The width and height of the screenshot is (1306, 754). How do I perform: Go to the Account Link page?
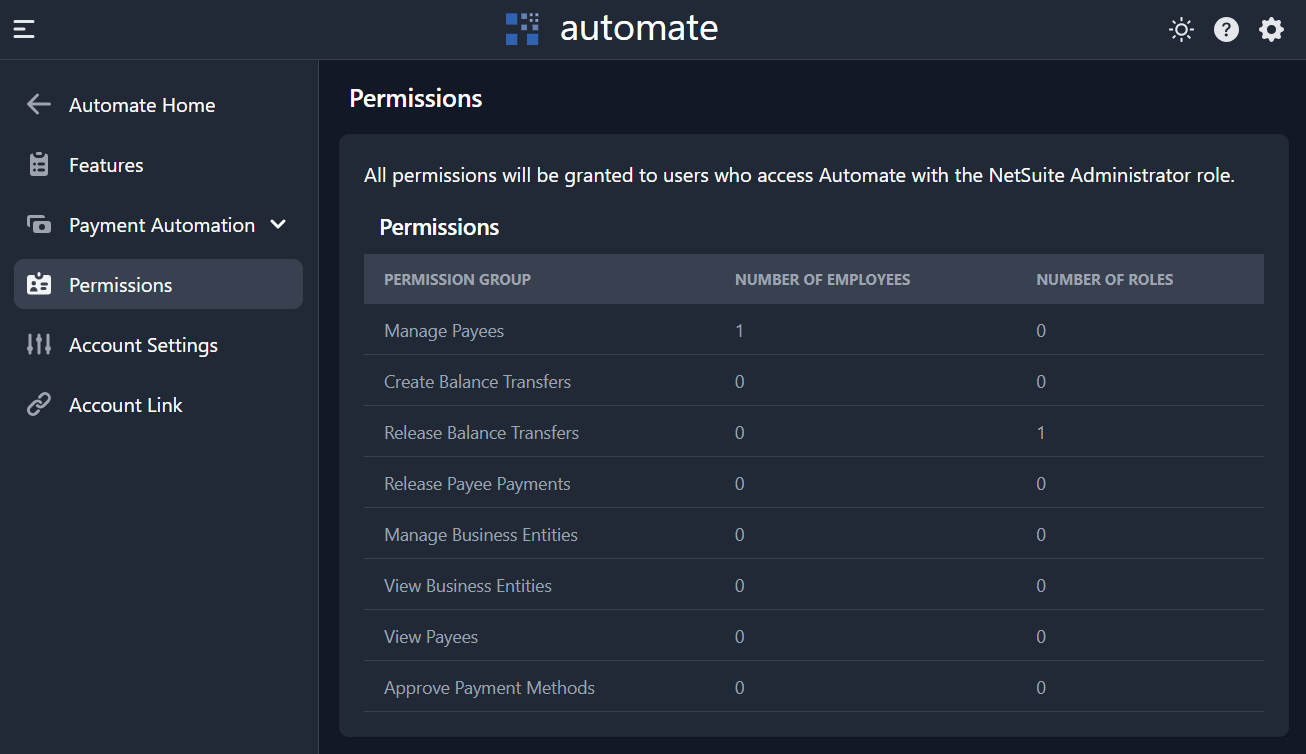coord(126,405)
